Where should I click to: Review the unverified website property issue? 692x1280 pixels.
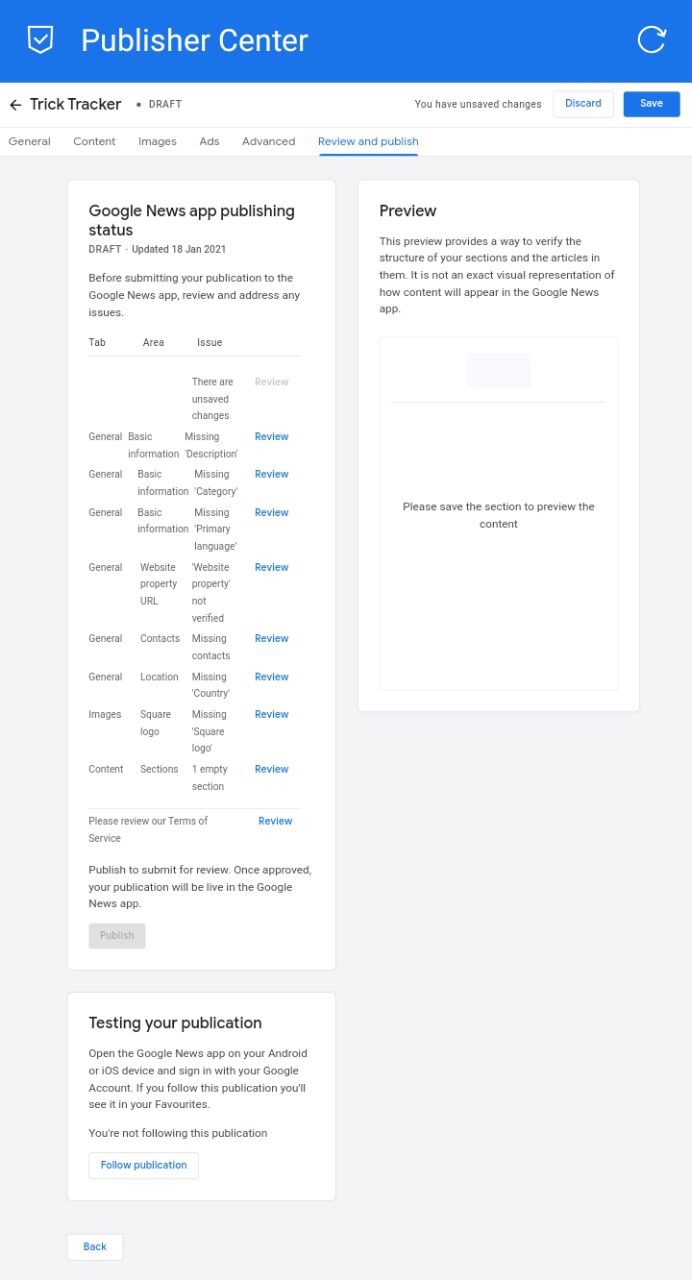(271, 568)
